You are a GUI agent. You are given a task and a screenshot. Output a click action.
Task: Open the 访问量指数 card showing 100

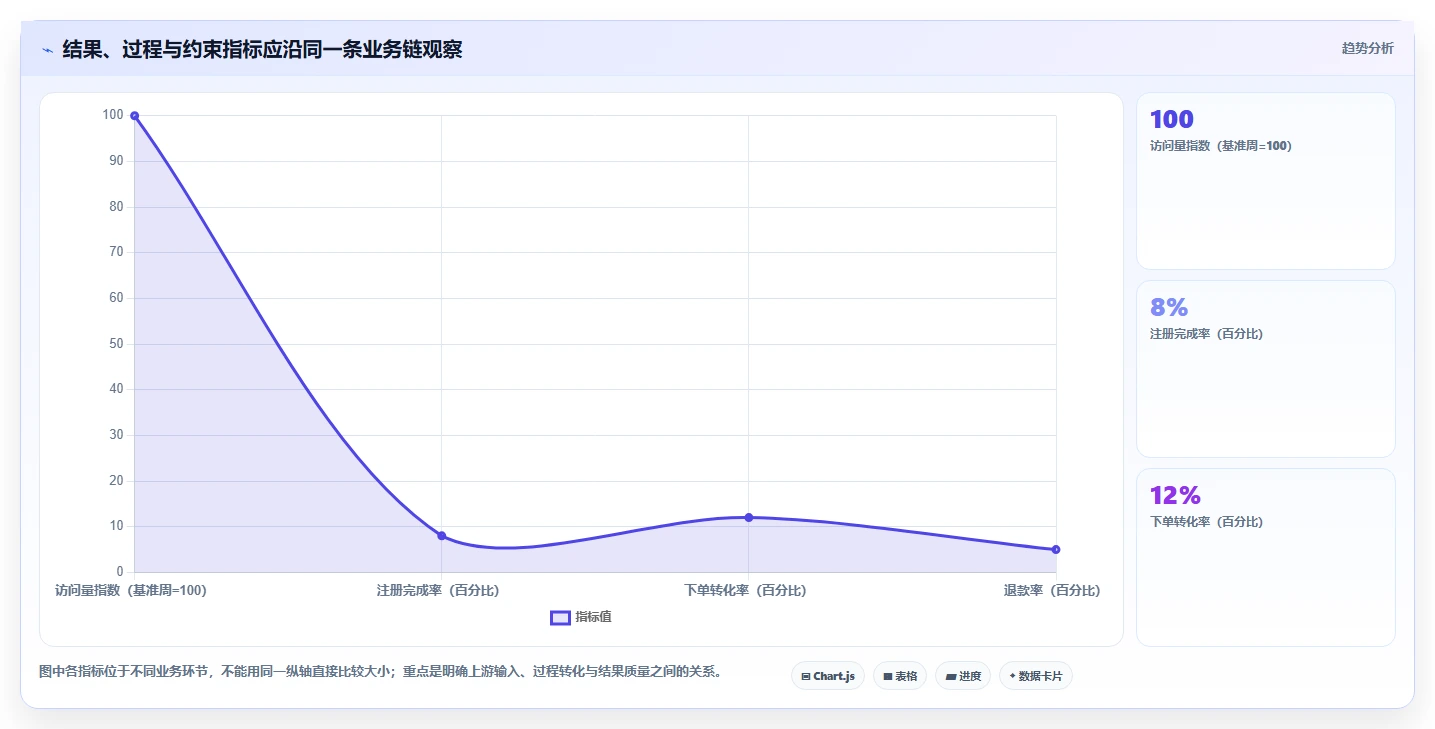(x=1265, y=181)
